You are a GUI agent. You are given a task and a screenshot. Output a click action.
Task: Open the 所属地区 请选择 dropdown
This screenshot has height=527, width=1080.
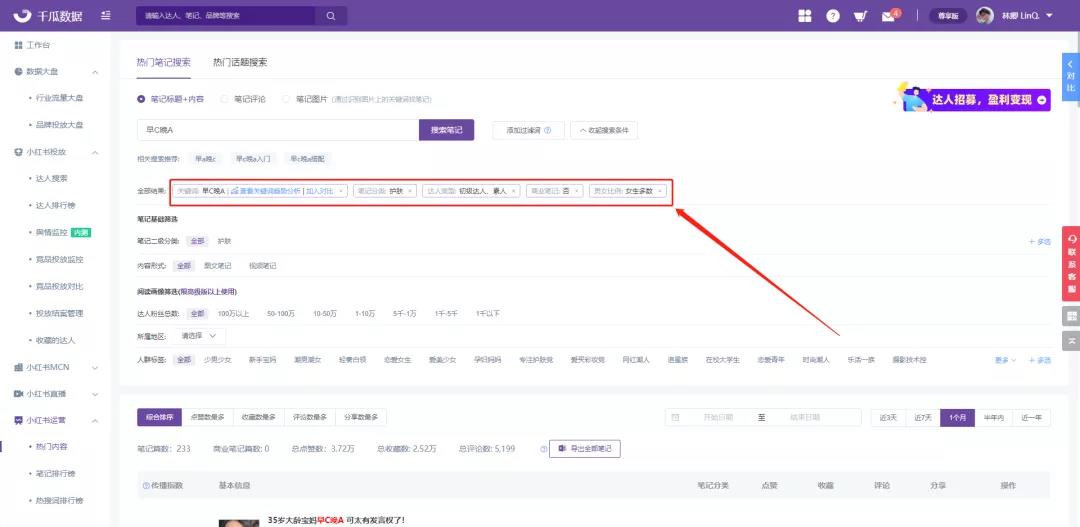coord(201,336)
